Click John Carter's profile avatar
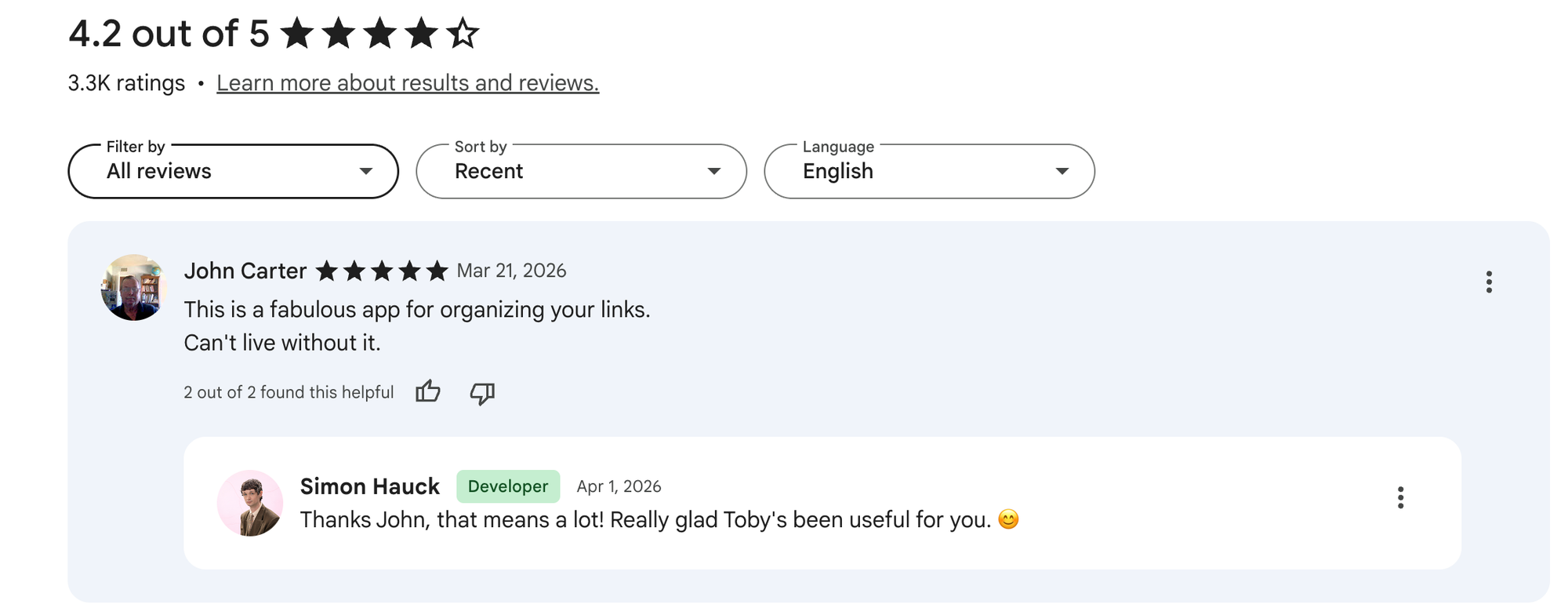Screen dimensions: 1568x615 133,286
